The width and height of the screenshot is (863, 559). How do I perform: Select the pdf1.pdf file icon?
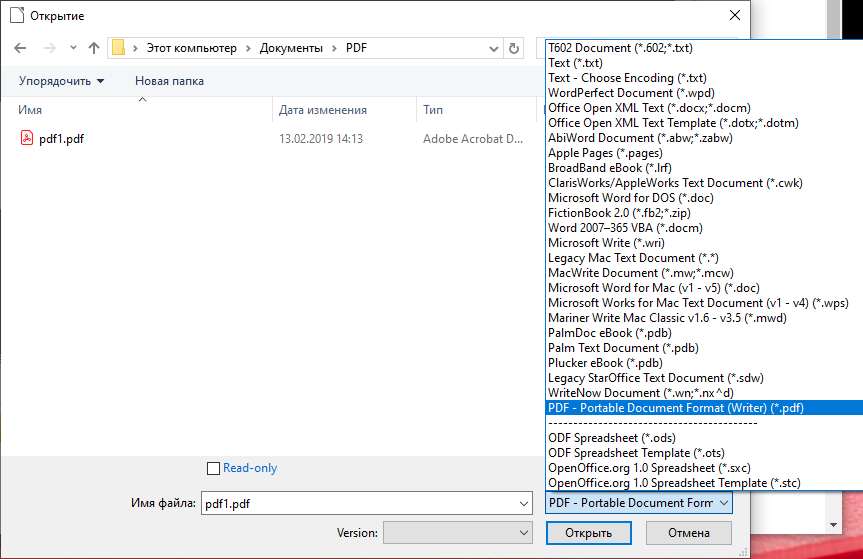[x=27, y=139]
